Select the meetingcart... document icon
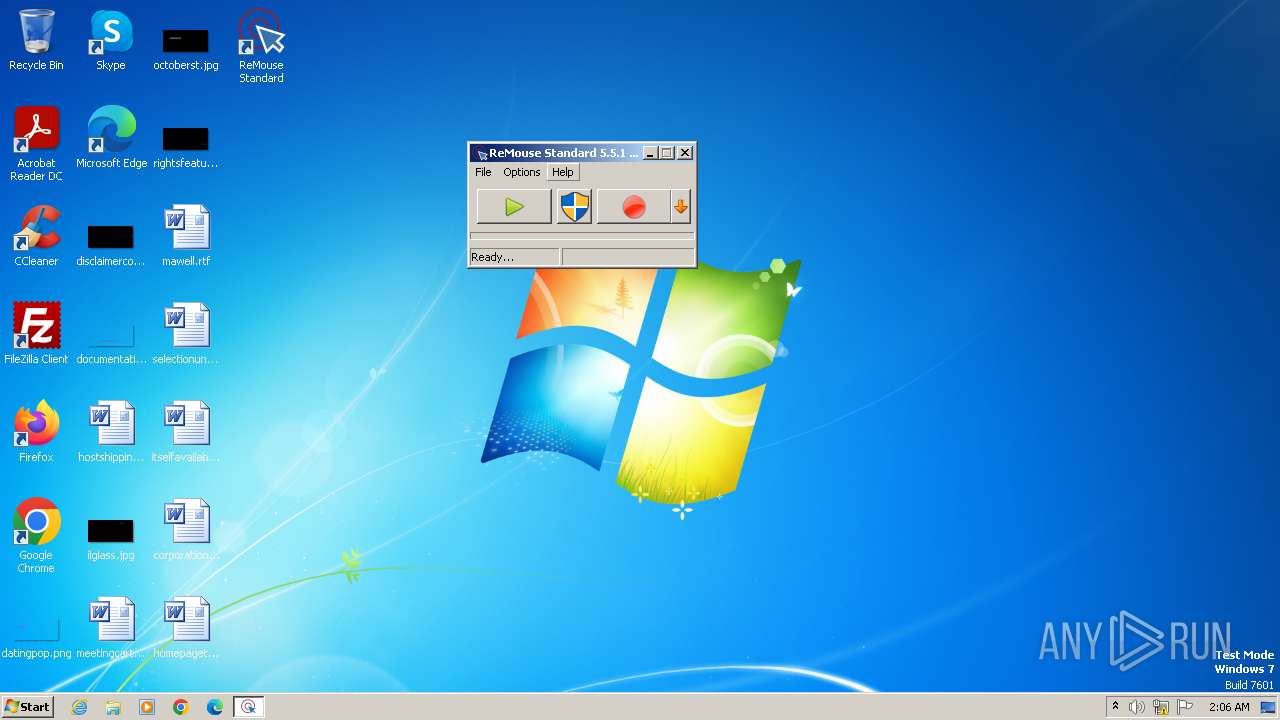 111,628
